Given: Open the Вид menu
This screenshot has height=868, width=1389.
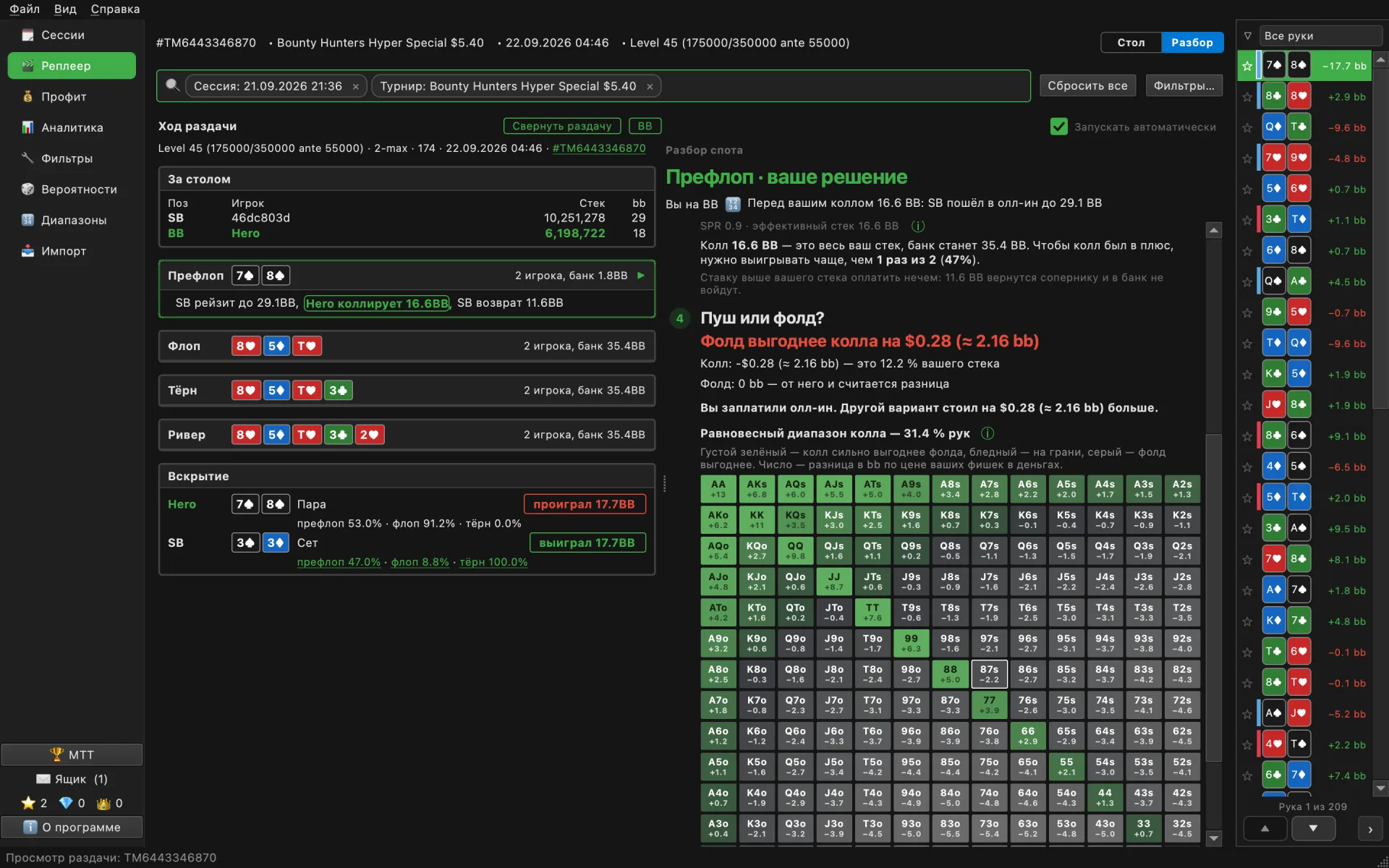Looking at the screenshot, I should point(65,9).
